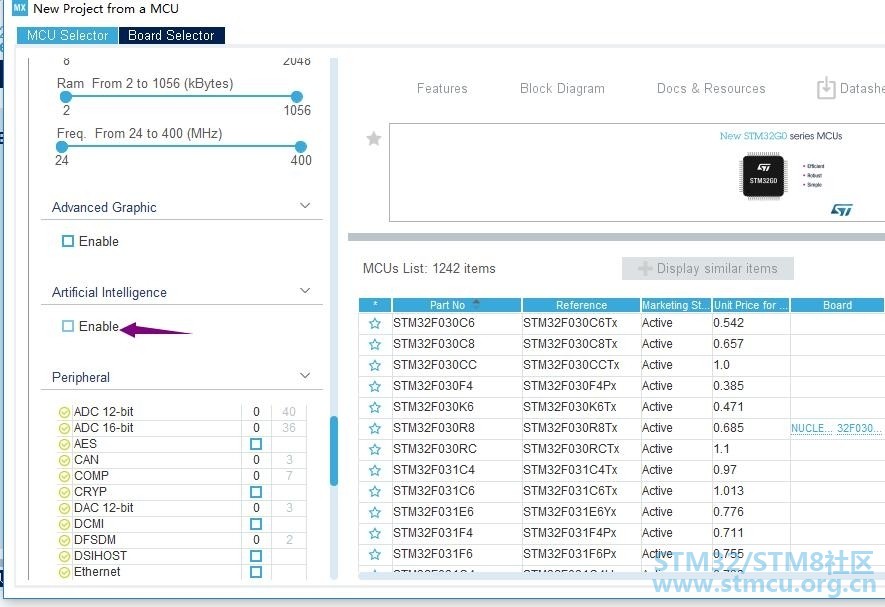Favorite the STM32F031C6 row star

pyautogui.click(x=374, y=491)
